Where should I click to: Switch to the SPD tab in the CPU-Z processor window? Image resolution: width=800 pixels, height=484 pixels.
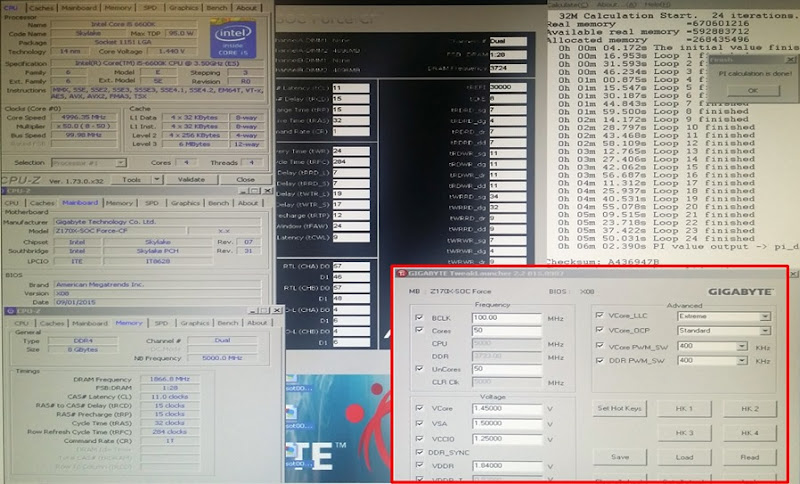click(151, 8)
